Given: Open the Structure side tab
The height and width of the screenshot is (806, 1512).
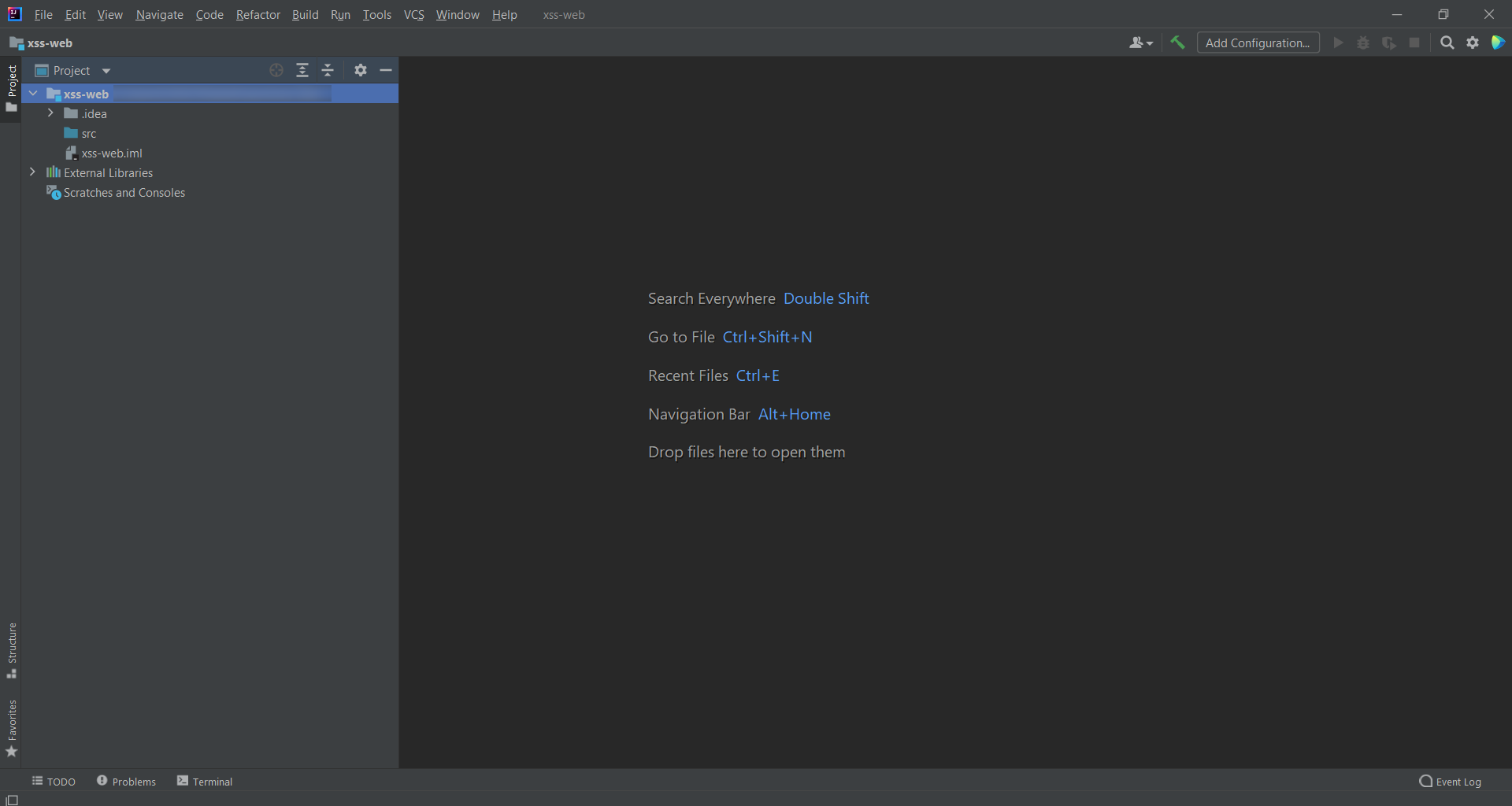Looking at the screenshot, I should pos(11,651).
